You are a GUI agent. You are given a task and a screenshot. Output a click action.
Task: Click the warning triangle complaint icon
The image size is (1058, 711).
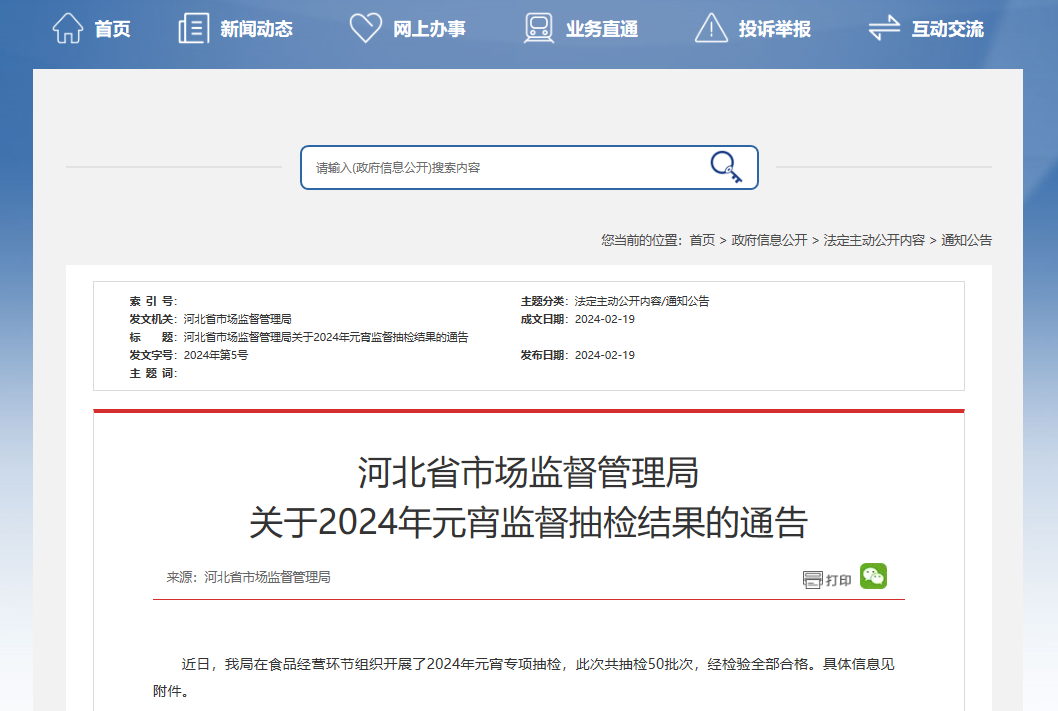click(x=711, y=28)
